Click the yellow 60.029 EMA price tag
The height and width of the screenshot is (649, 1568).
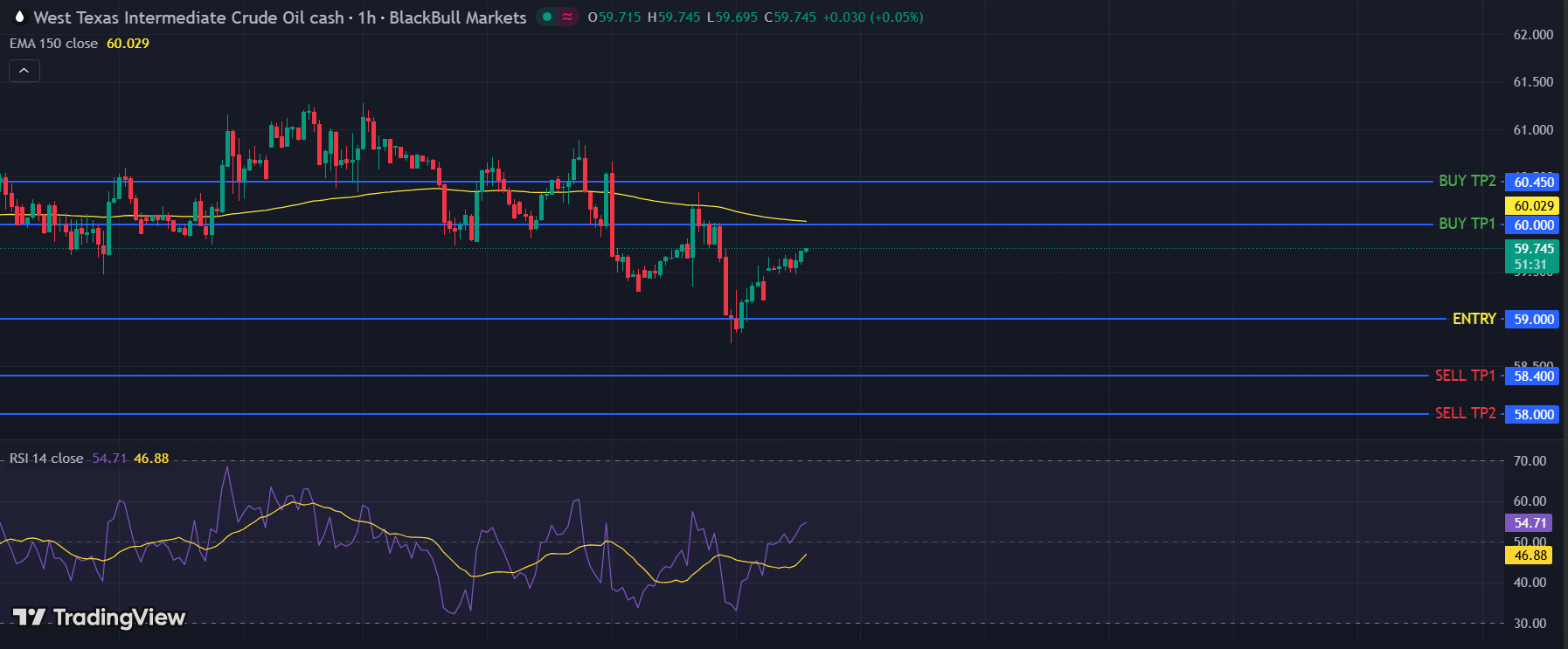coord(1534,206)
